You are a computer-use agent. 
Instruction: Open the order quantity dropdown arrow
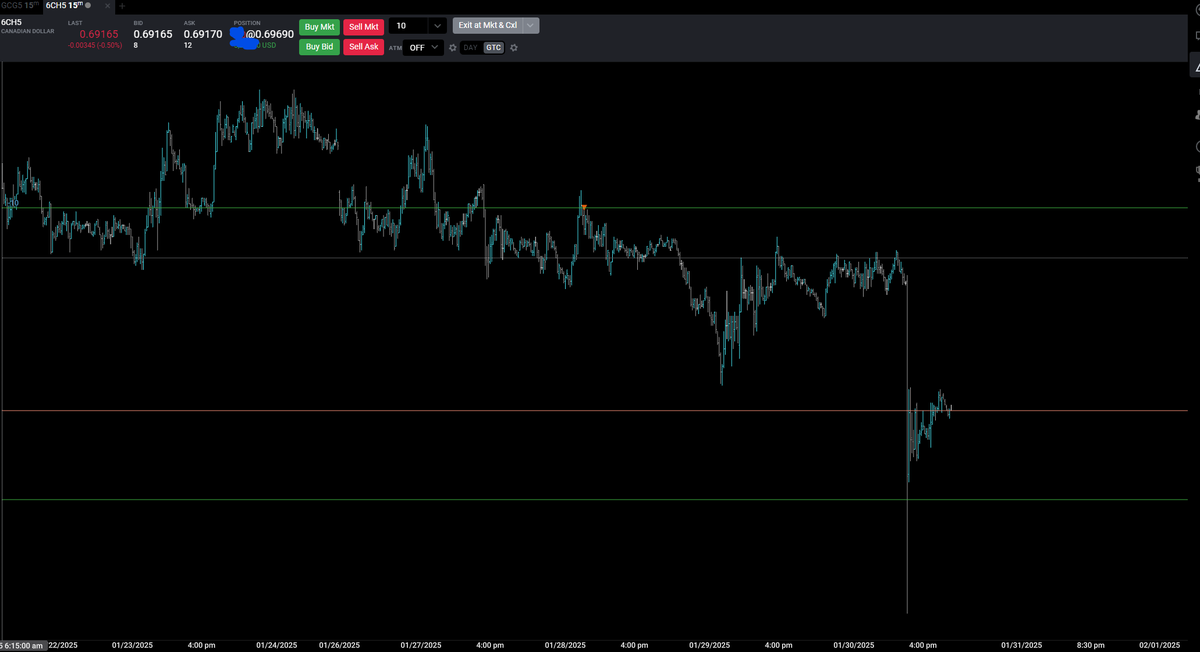tap(438, 26)
